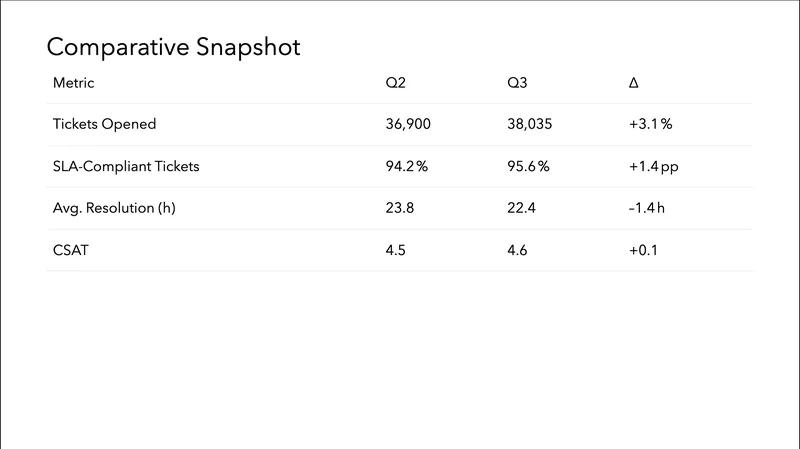The height and width of the screenshot is (449, 800).
Task: Click the CSAT Q3 value 4.6
Action: [517, 250]
